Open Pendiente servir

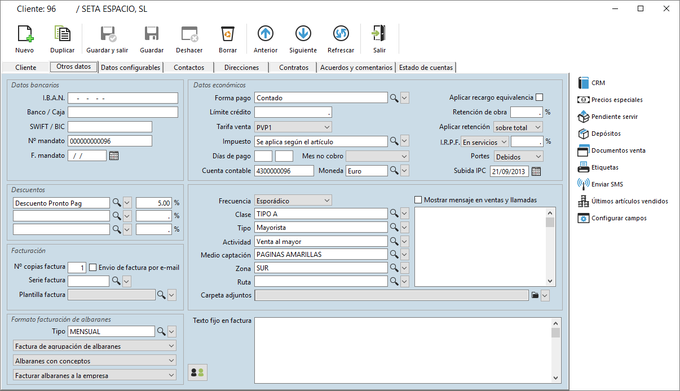click(x=608, y=117)
